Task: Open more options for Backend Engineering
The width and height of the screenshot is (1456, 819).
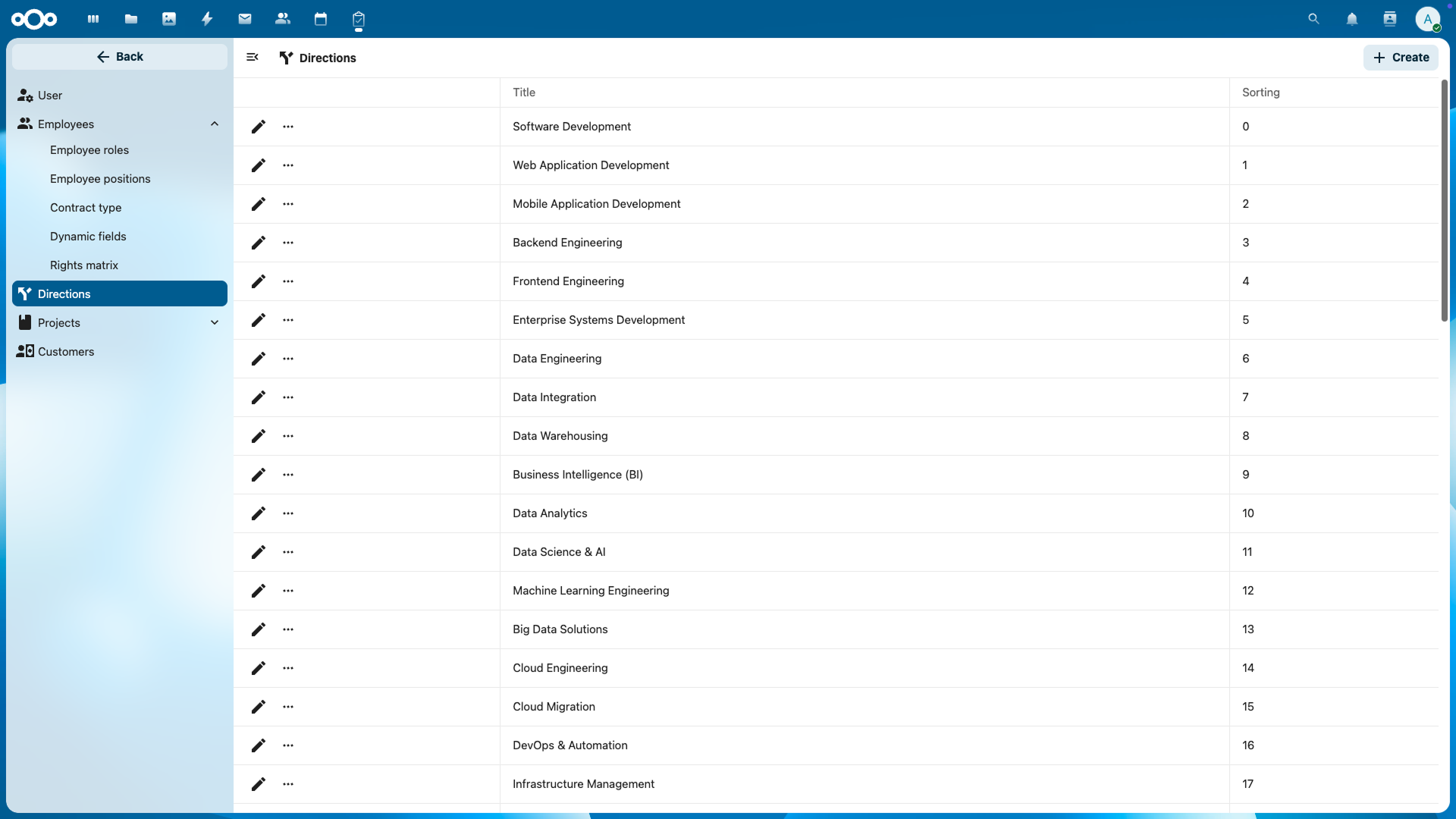Action: coord(288,243)
